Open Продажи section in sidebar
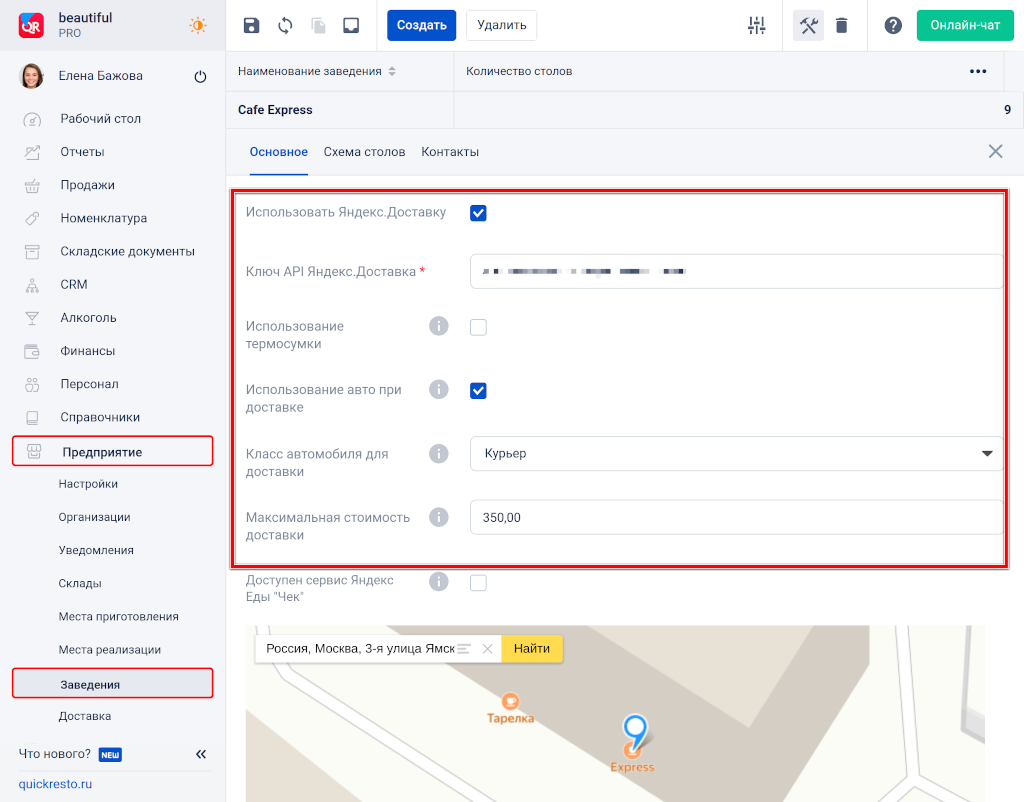The width and height of the screenshot is (1024, 802). click(88, 185)
